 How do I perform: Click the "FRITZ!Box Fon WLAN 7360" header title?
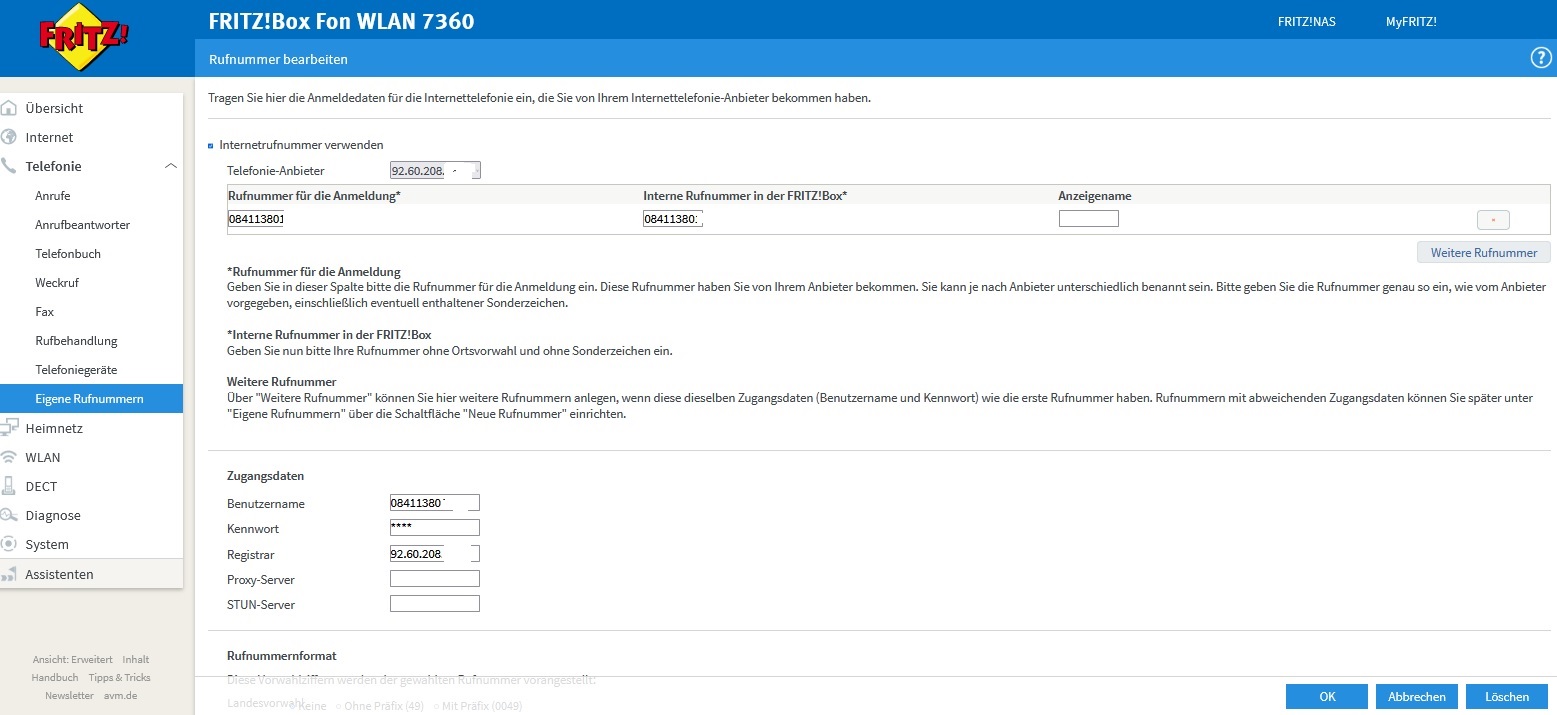pos(341,21)
